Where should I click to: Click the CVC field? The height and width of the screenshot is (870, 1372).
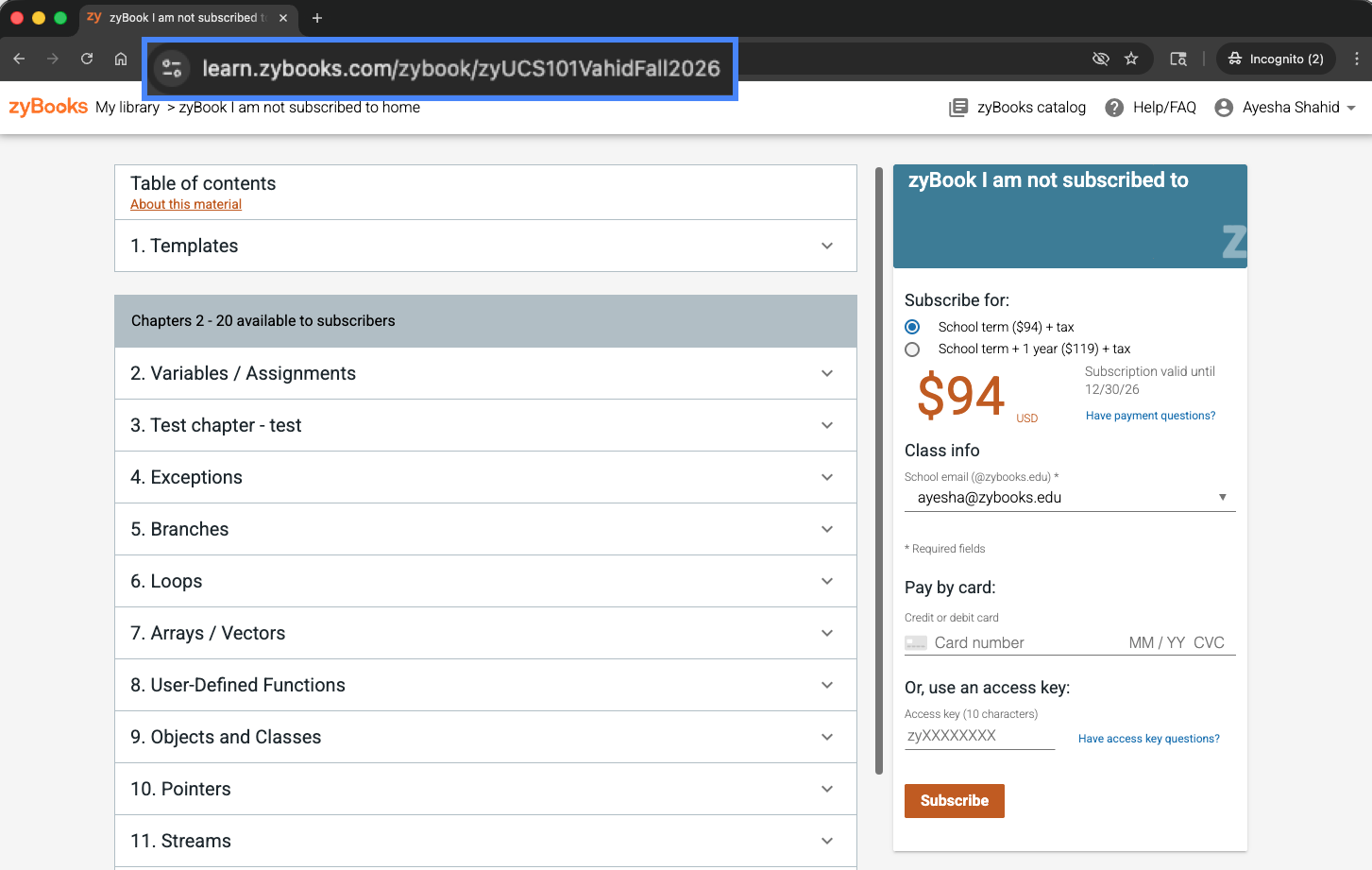(1209, 642)
